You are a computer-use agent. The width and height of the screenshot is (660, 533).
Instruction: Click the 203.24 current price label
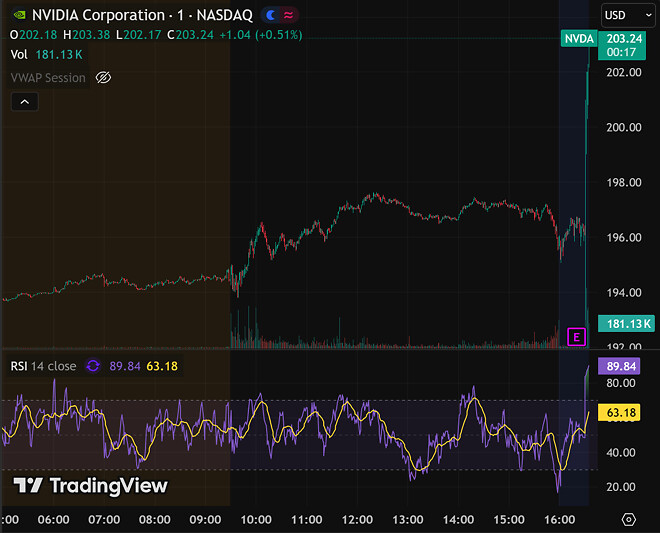(x=622, y=45)
